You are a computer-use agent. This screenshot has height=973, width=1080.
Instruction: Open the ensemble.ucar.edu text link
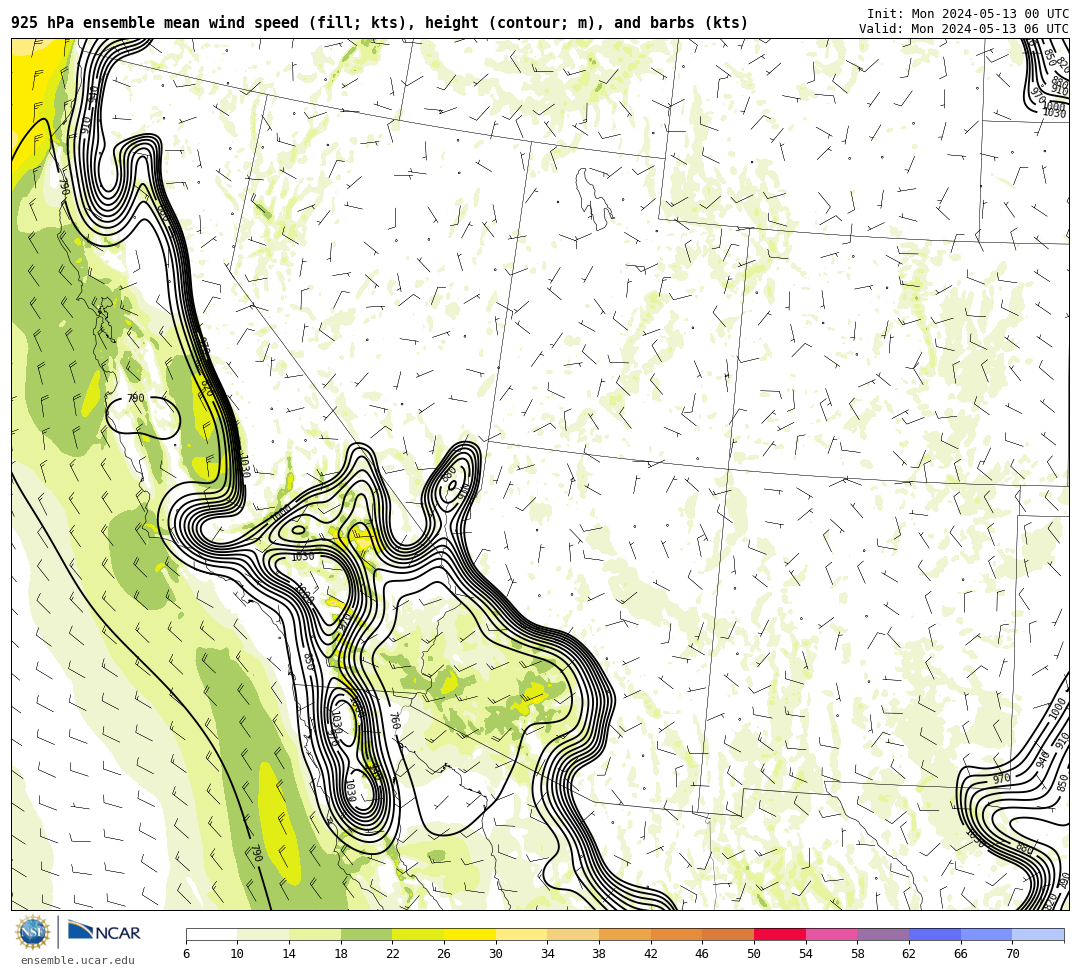78,960
